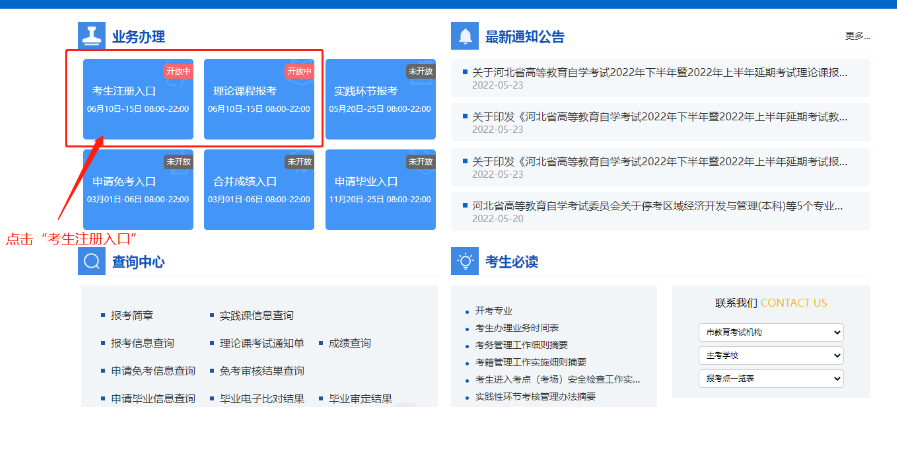This screenshot has width=897, height=468.
Task: Open 考生办理业务时间表 link
Action: [x=517, y=328]
